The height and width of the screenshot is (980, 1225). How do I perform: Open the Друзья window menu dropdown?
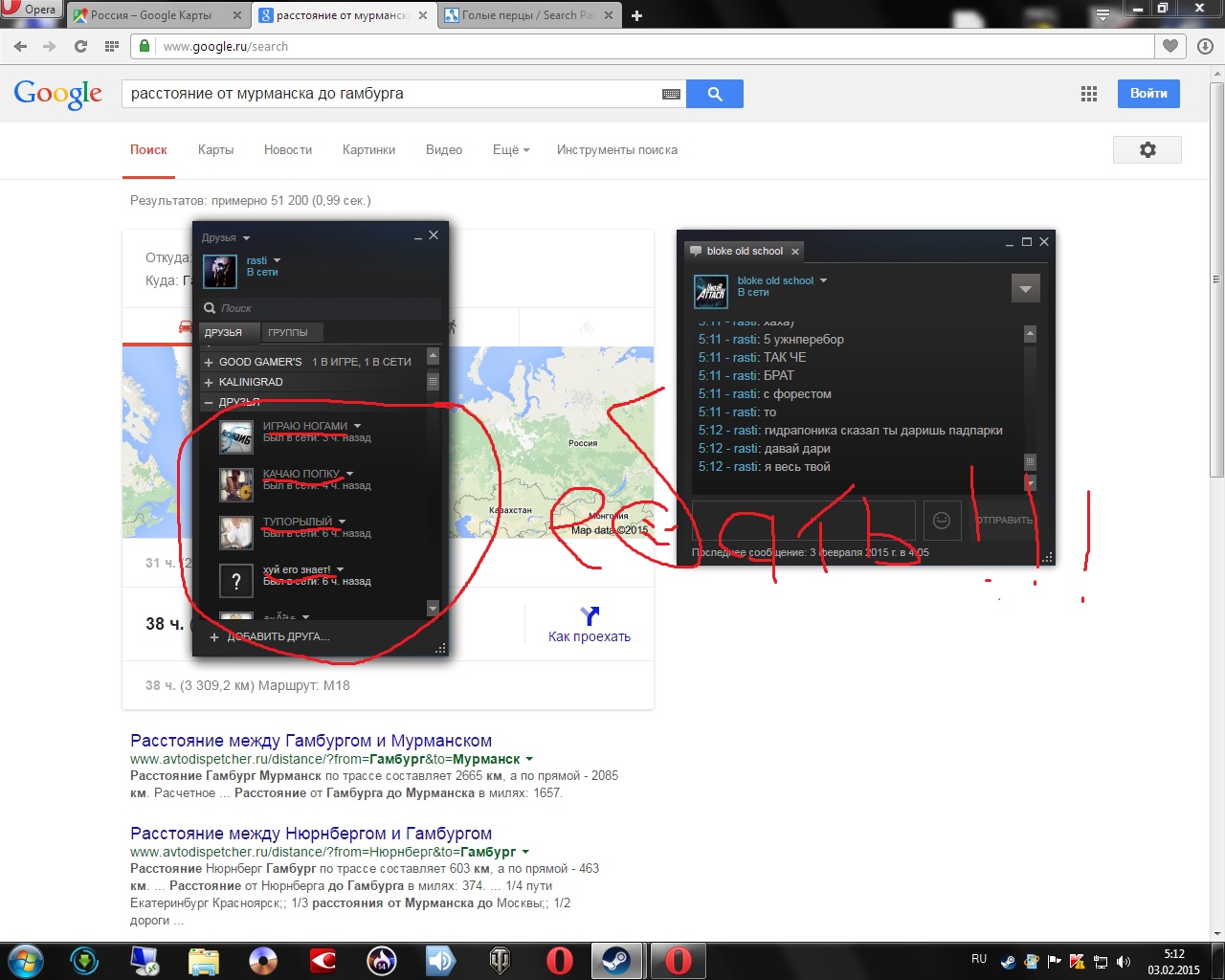point(246,238)
